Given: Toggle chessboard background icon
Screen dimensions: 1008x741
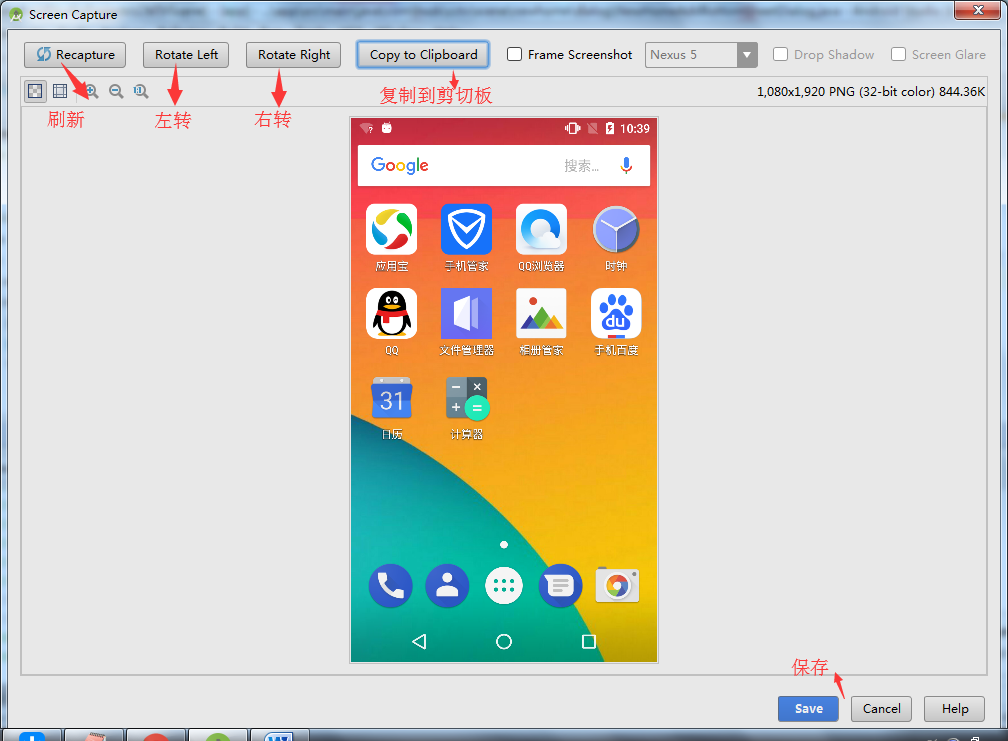Looking at the screenshot, I should click(x=35, y=91).
